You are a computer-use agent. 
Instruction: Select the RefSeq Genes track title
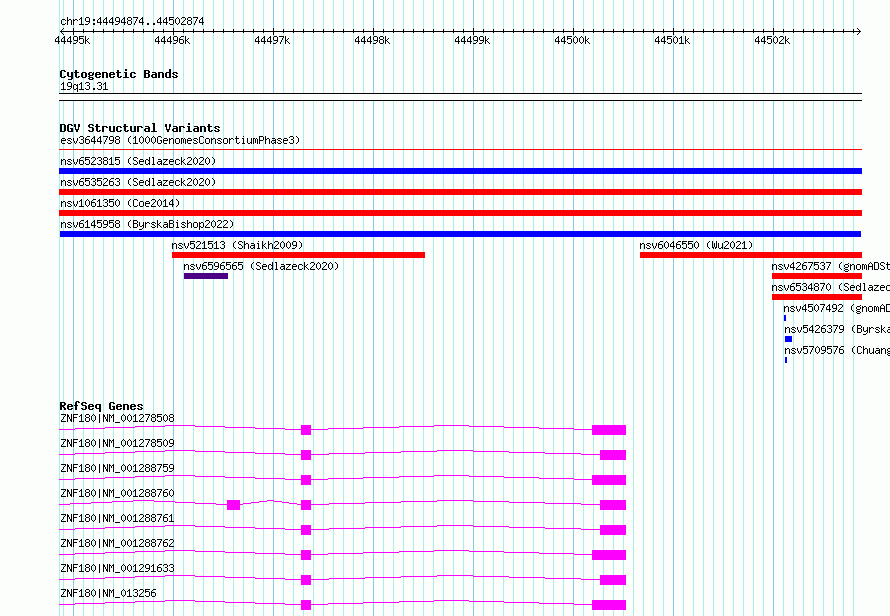pos(102,406)
